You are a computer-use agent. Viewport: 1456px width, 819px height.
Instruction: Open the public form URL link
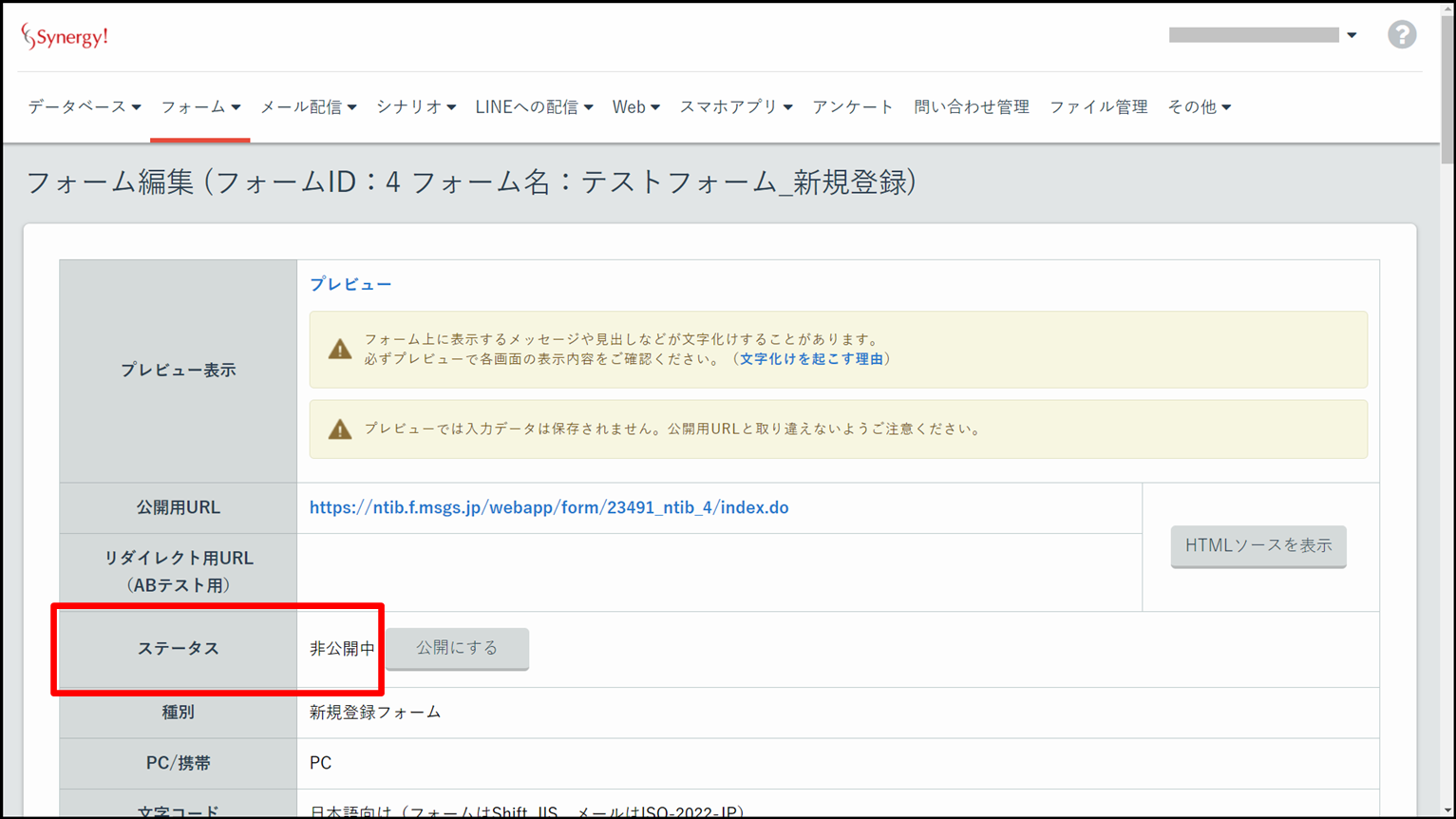[549, 507]
